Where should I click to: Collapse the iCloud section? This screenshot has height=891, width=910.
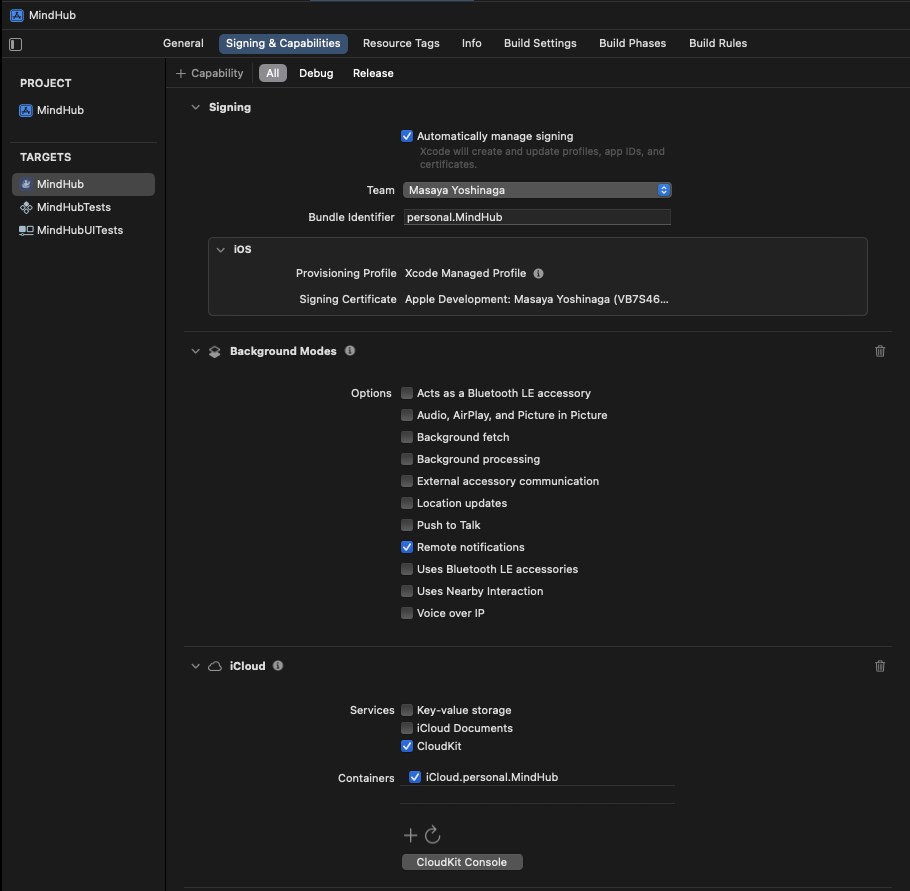pos(196,666)
